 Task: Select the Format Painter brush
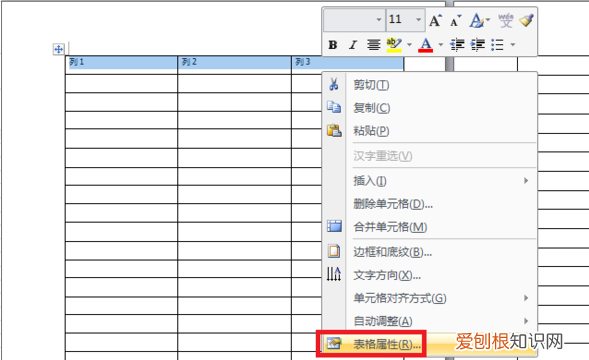click(x=526, y=20)
